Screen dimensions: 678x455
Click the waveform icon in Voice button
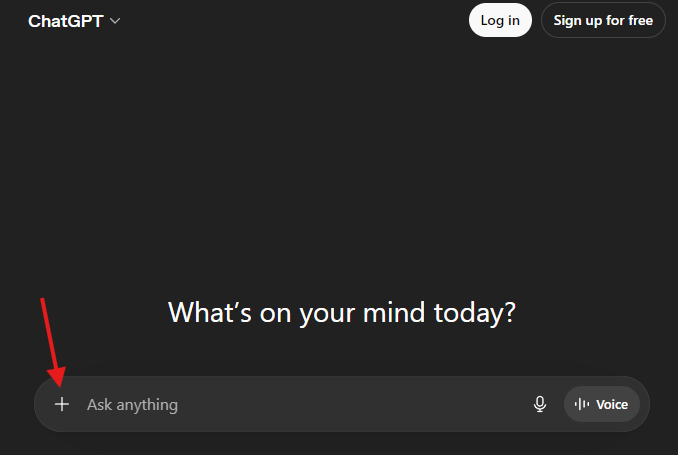pyautogui.click(x=582, y=404)
